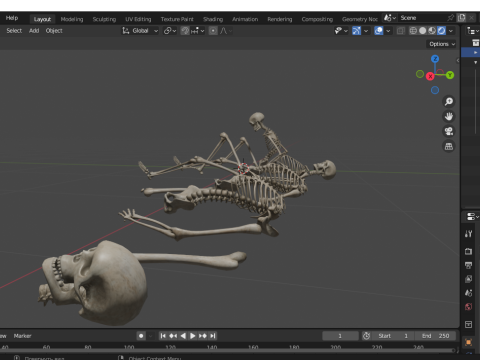Switch to the Shading workspace tab
Screen dimensions: 480x360
click(x=213, y=19)
